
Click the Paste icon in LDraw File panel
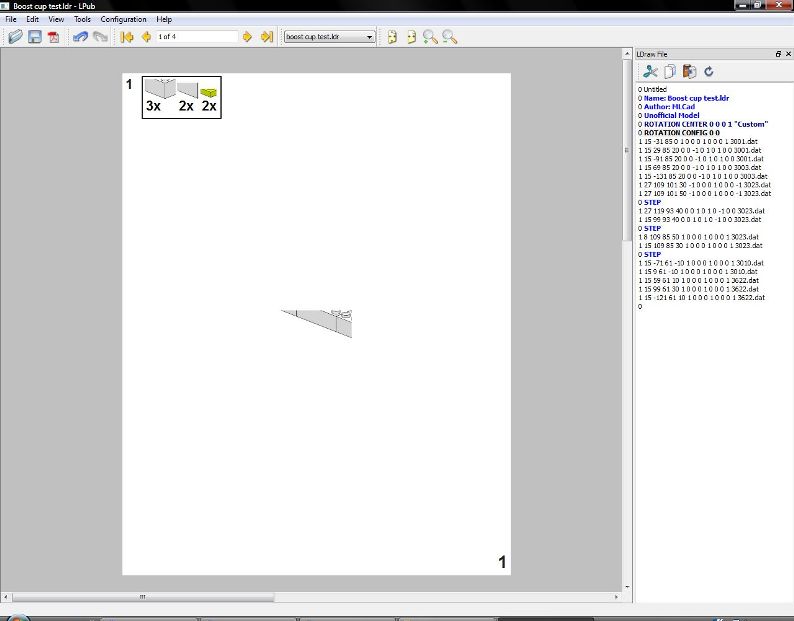tap(689, 71)
